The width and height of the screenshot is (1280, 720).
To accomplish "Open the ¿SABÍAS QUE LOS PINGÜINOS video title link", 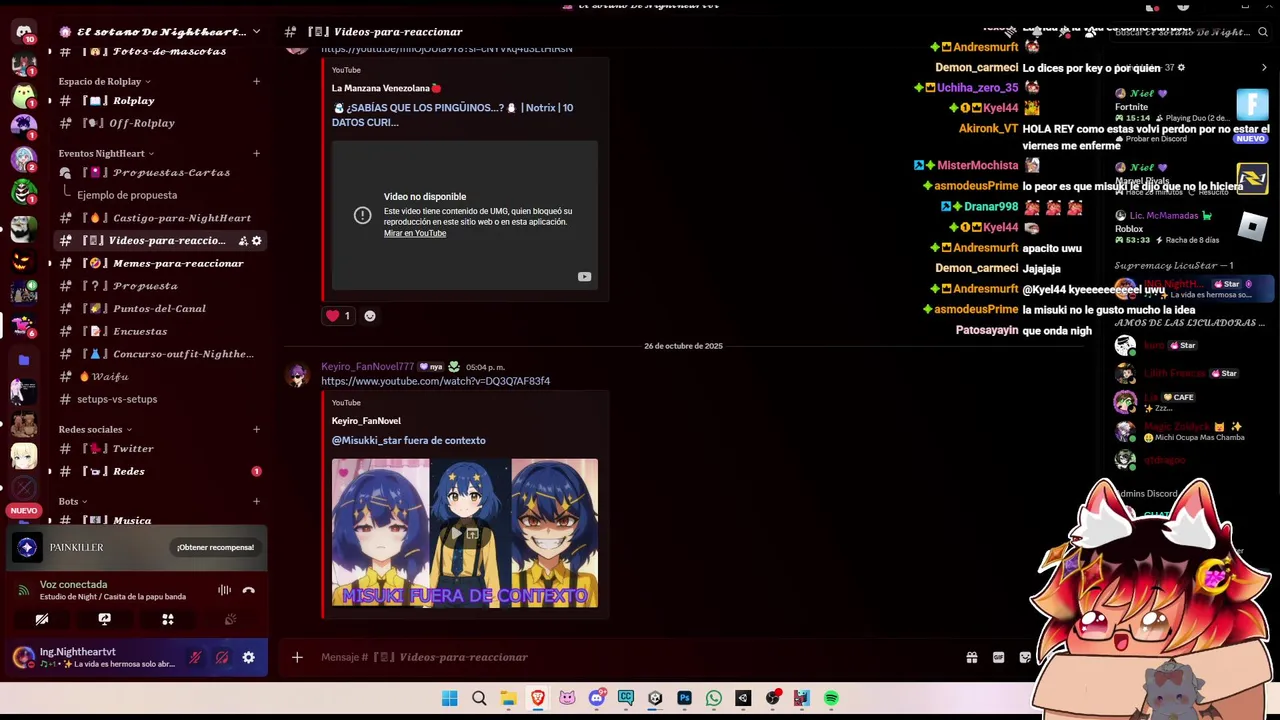I will pos(452,114).
